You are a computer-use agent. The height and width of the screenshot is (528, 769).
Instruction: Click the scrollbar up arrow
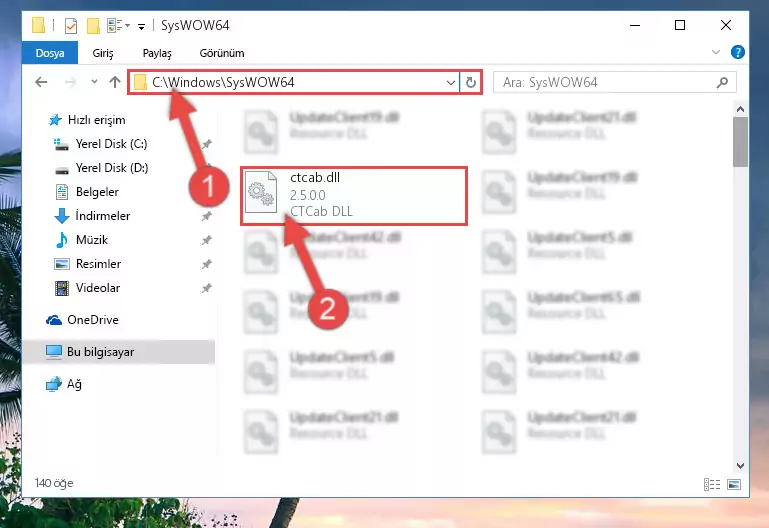(x=741, y=109)
